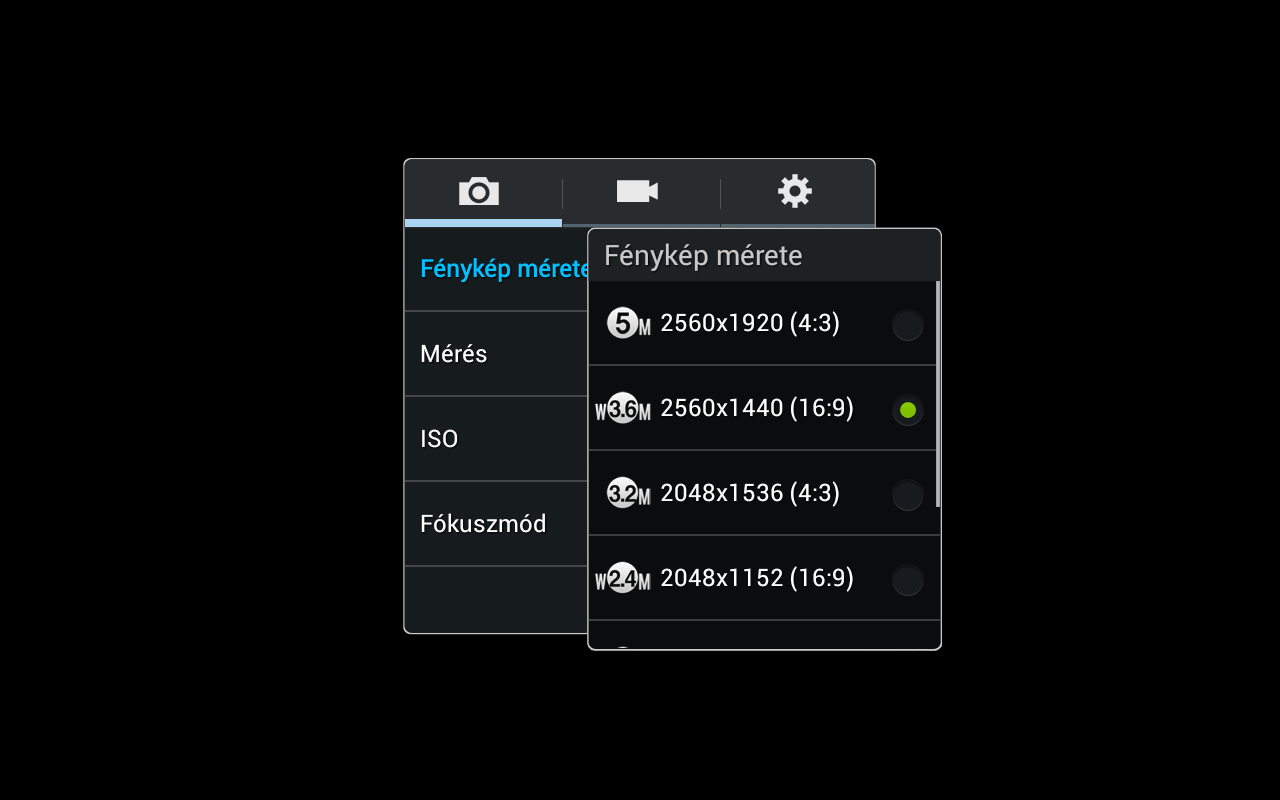The width and height of the screenshot is (1280, 800).
Task: Tap the 3.2M resolution icon
Action: [x=629, y=493]
